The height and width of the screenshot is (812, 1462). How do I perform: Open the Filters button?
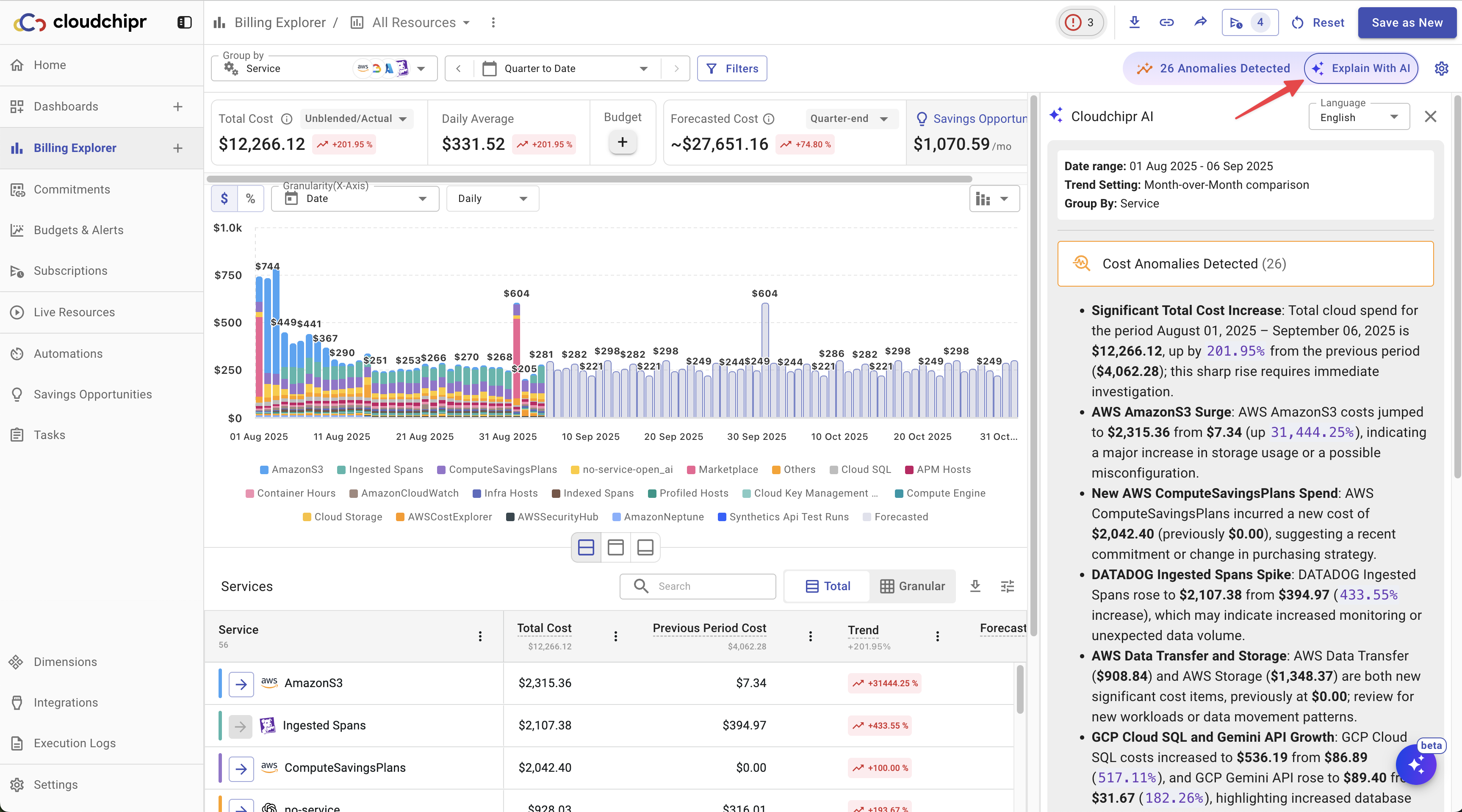click(732, 69)
